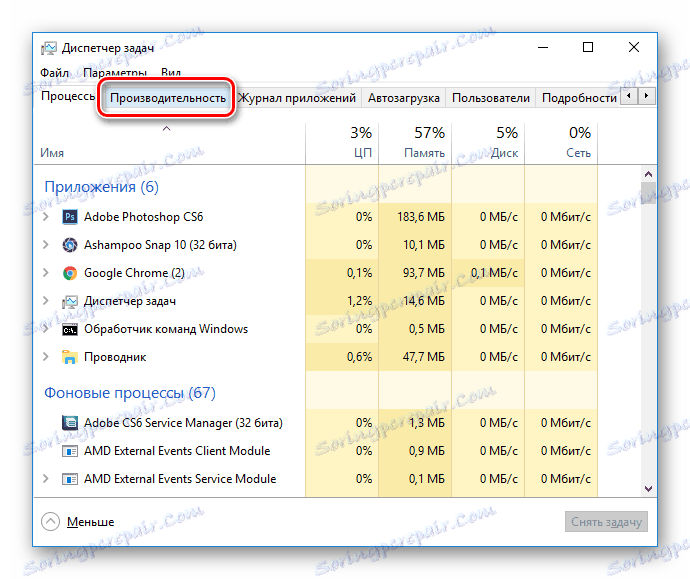Sort by the Имя column header
The height and width of the screenshot is (579, 690).
(169, 143)
